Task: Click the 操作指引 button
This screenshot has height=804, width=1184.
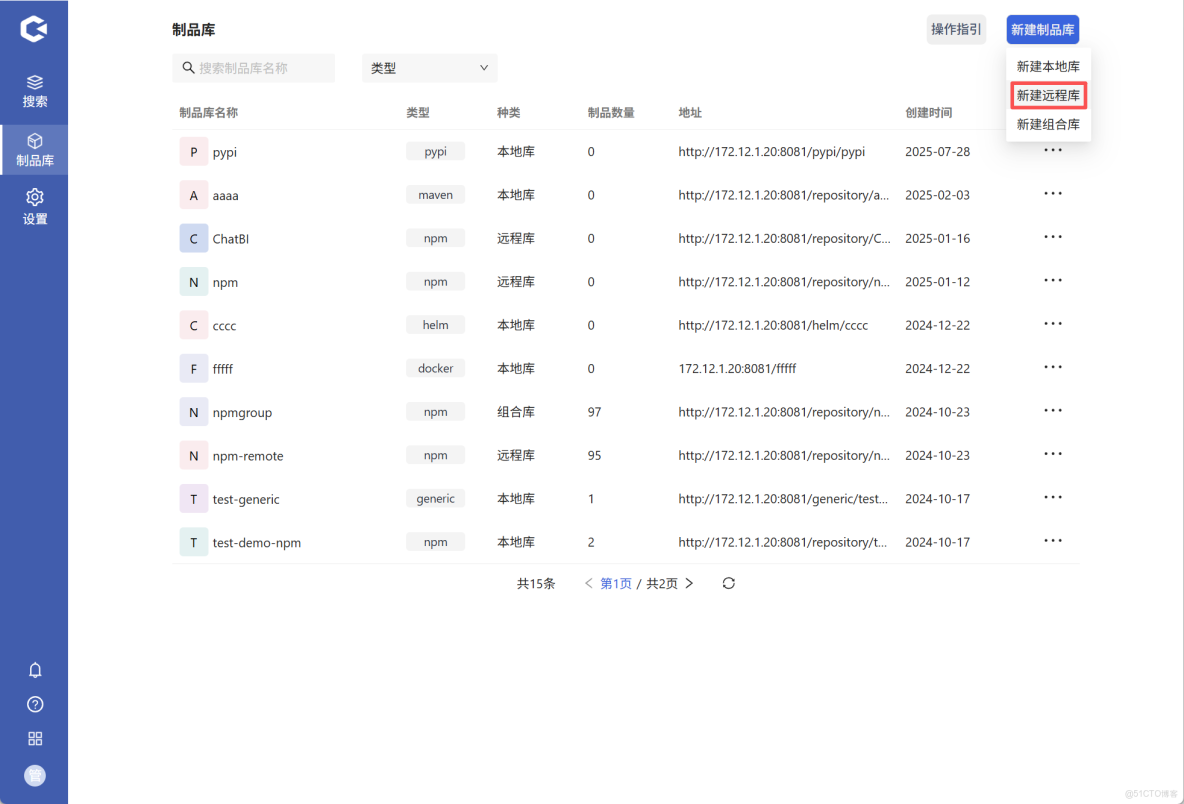Action: (955, 29)
